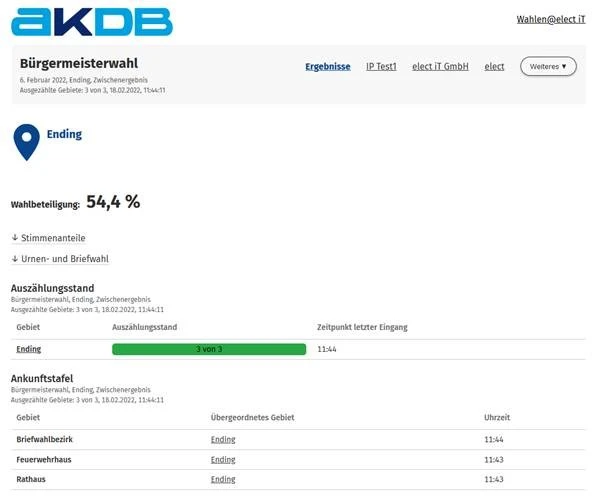This screenshot has height=500, width=603.
Task: Open the Wahlen@elect iT link
Action: 550,19
